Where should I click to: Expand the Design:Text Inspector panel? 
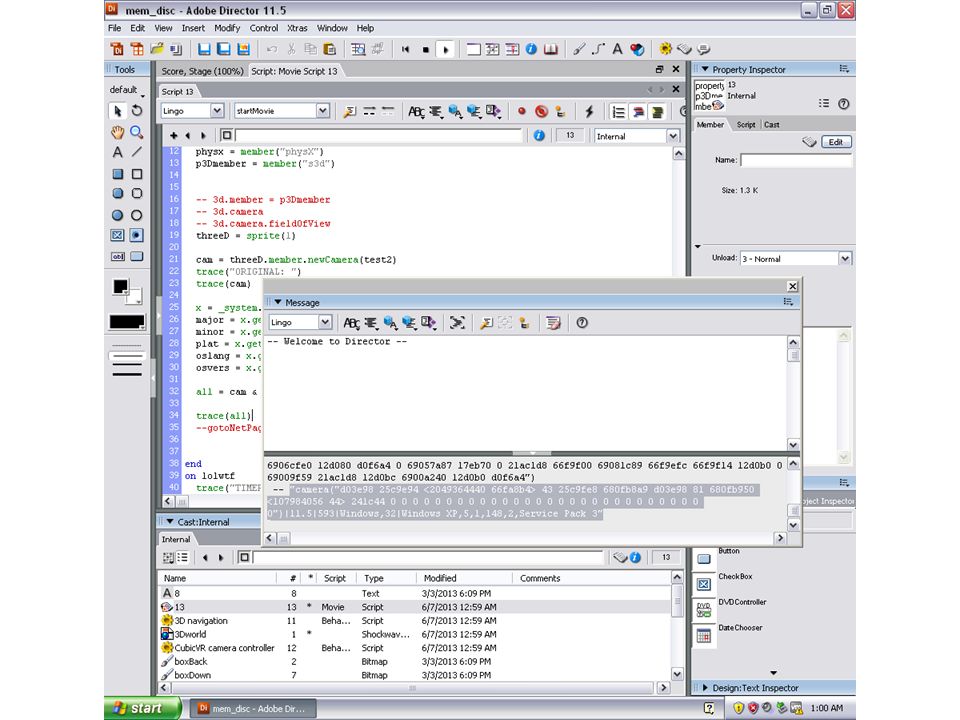click(705, 688)
